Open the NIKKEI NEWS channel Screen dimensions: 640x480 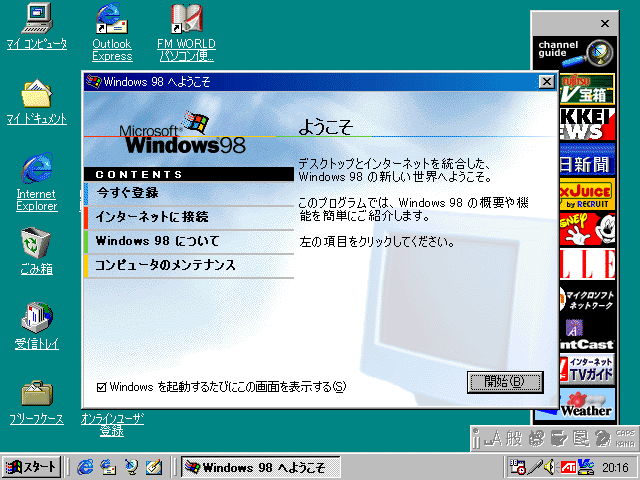click(x=588, y=124)
